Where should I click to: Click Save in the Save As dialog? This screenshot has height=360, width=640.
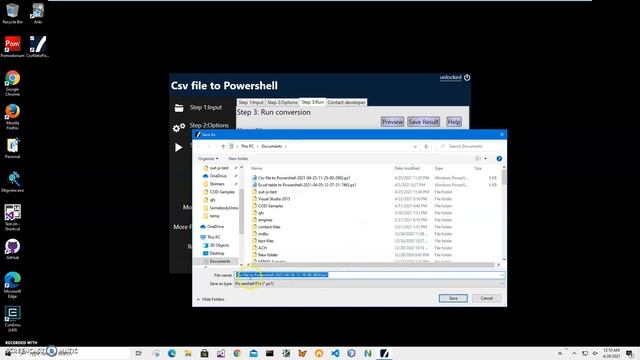pyautogui.click(x=453, y=298)
